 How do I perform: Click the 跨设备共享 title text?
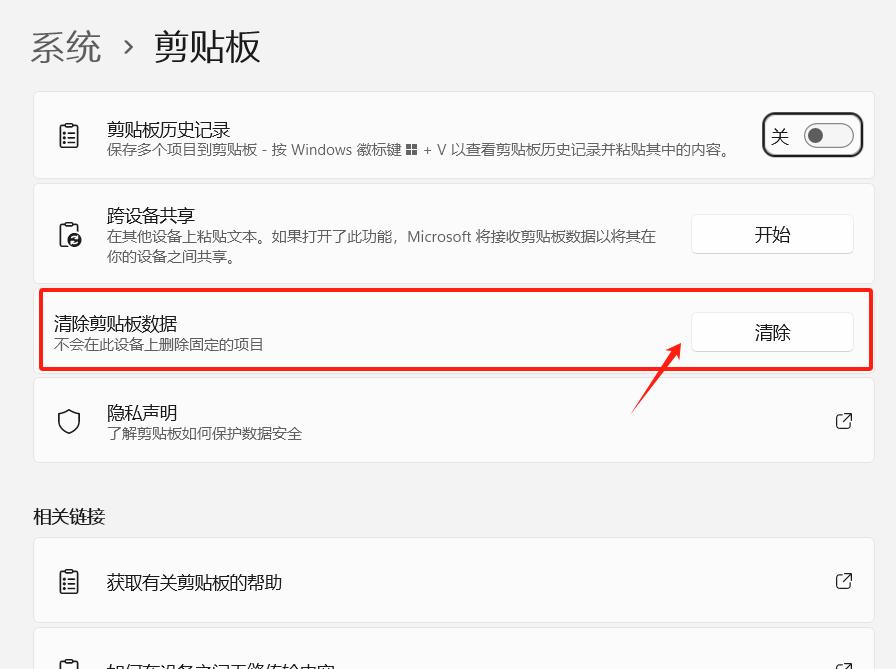coord(151,215)
